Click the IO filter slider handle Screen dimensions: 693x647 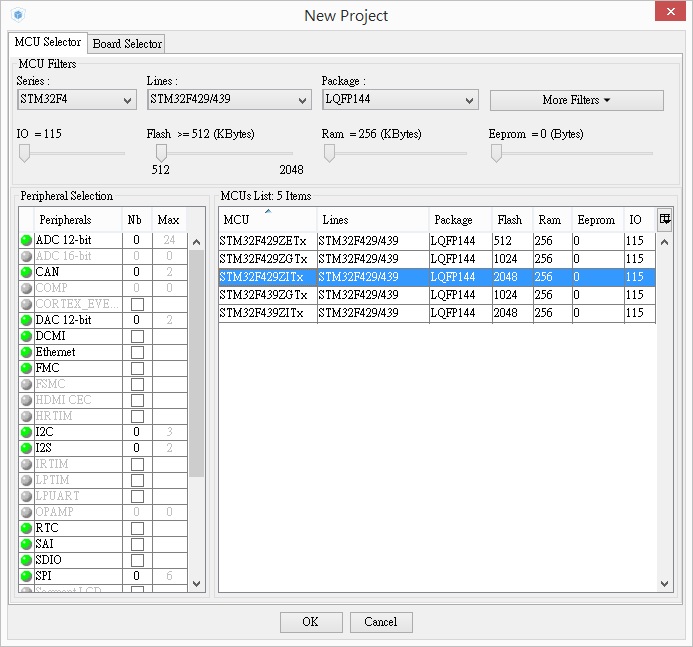[x=24, y=153]
